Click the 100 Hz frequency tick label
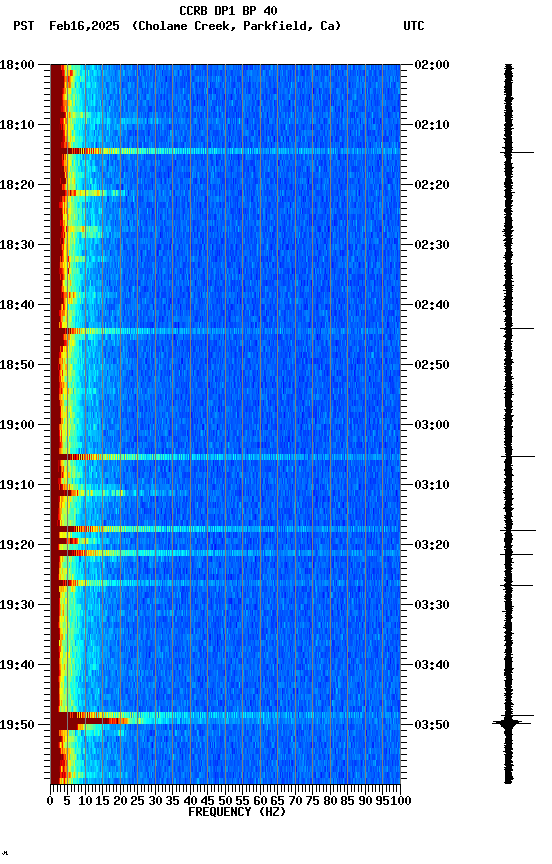This screenshot has height=864, width=552. (x=401, y=801)
